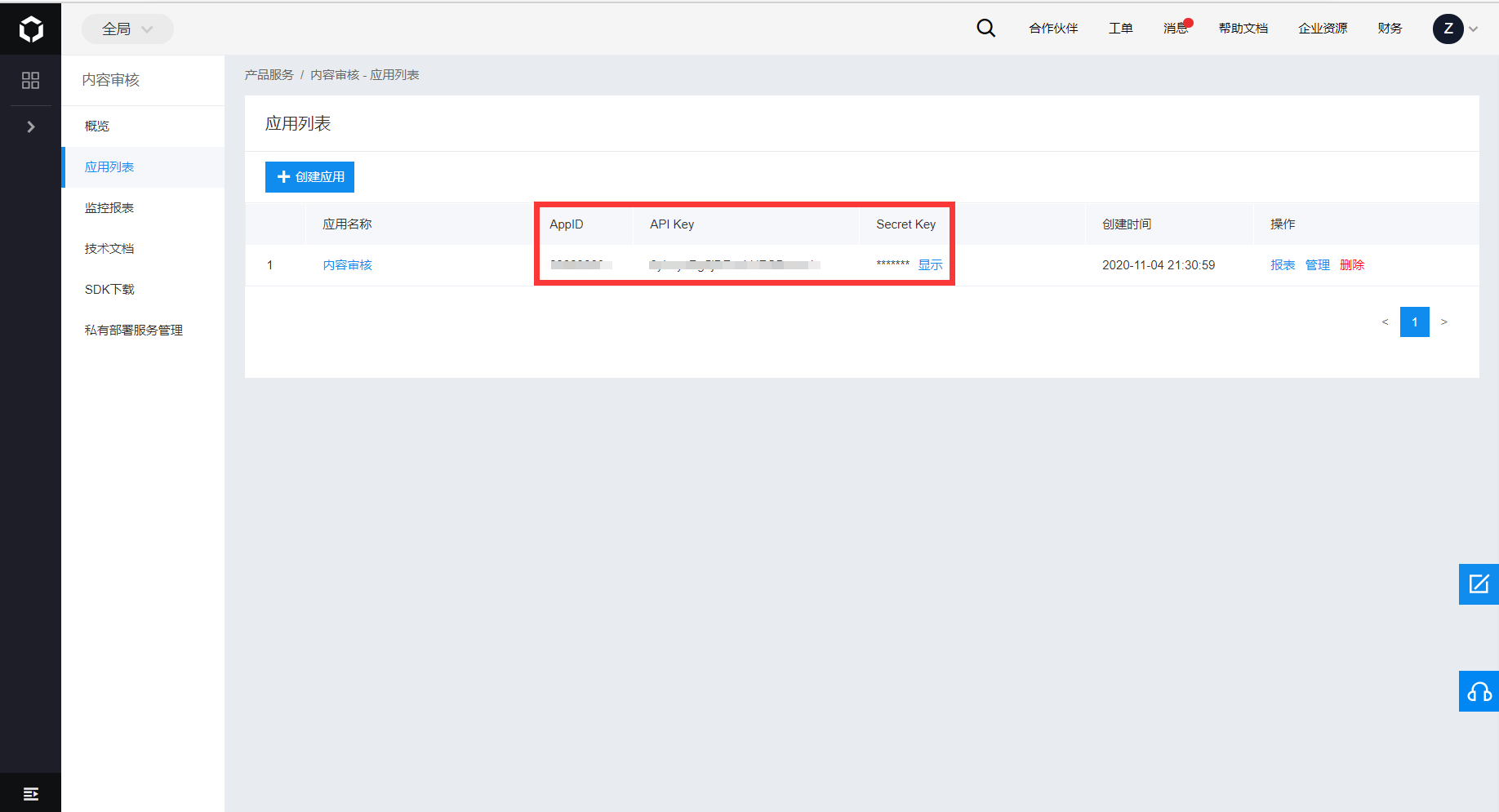
Task: Click the 内容审核 sidebar title
Action: click(x=111, y=80)
